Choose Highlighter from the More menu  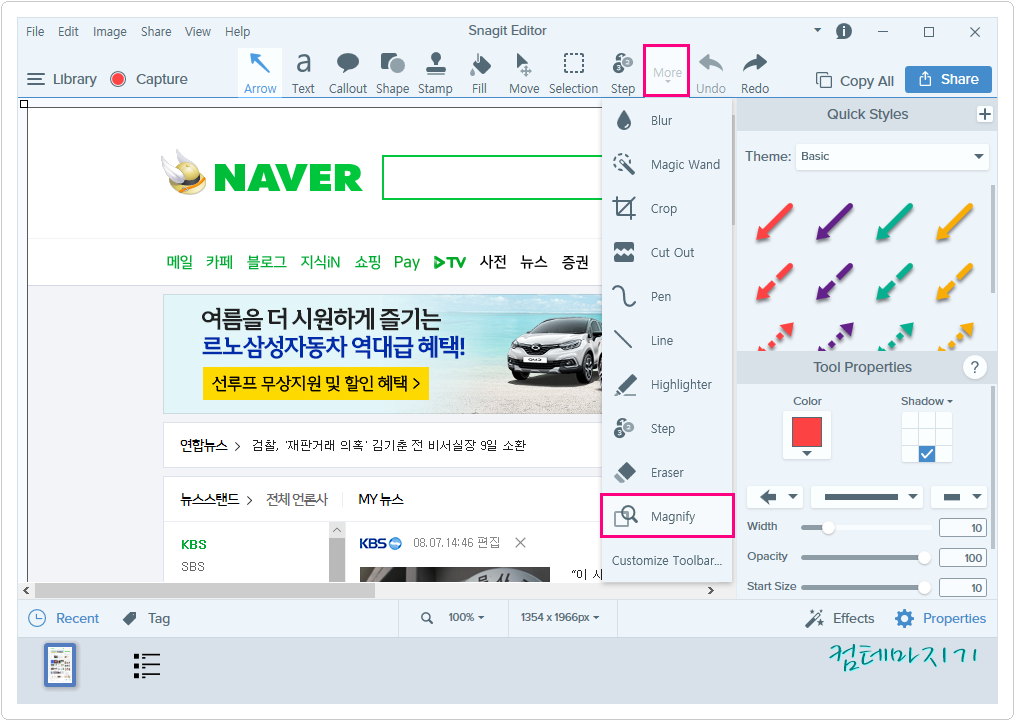tap(667, 384)
